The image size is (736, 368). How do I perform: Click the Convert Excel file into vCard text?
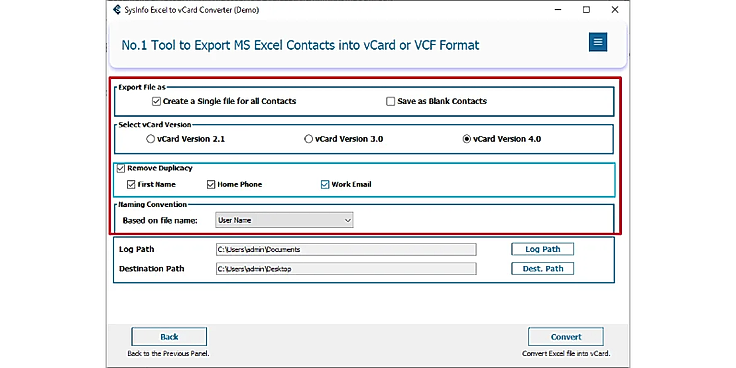click(x=566, y=353)
